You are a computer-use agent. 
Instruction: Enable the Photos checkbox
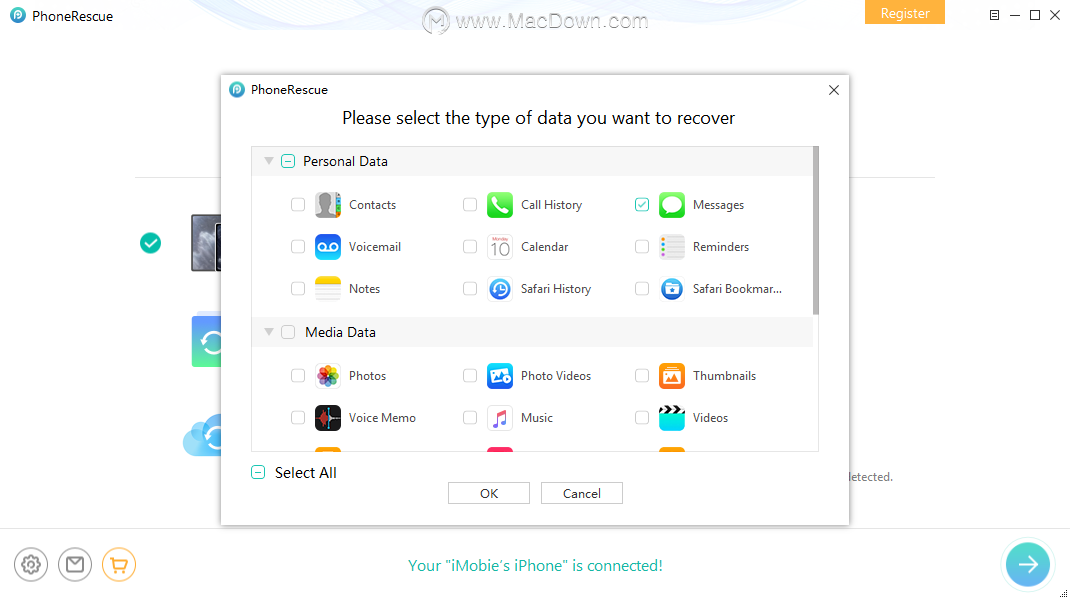point(298,375)
